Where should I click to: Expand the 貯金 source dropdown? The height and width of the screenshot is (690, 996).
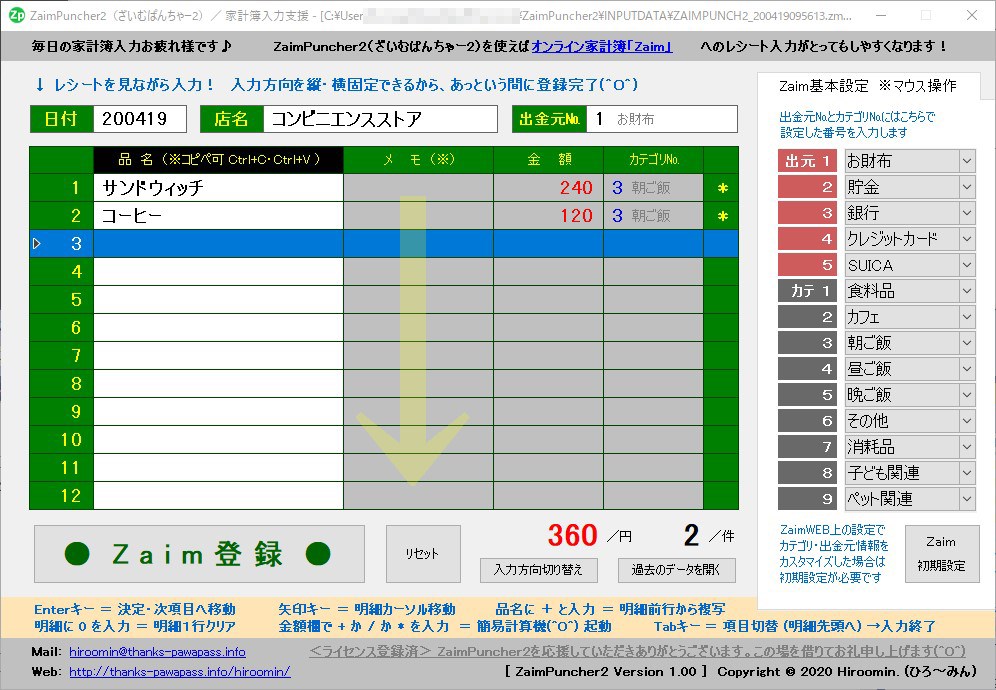tap(967, 187)
